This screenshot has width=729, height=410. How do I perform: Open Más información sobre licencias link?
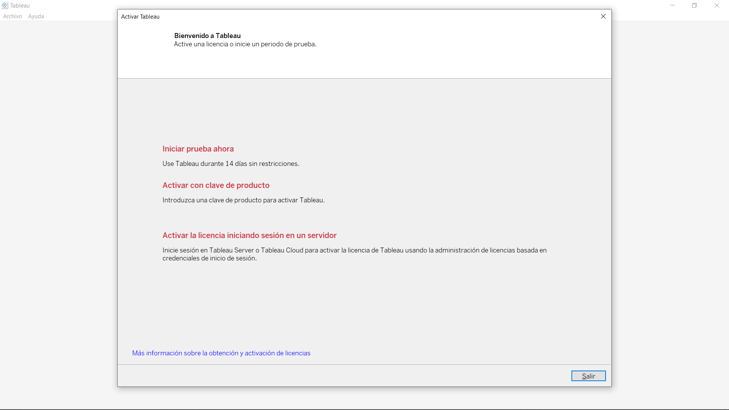click(x=221, y=353)
